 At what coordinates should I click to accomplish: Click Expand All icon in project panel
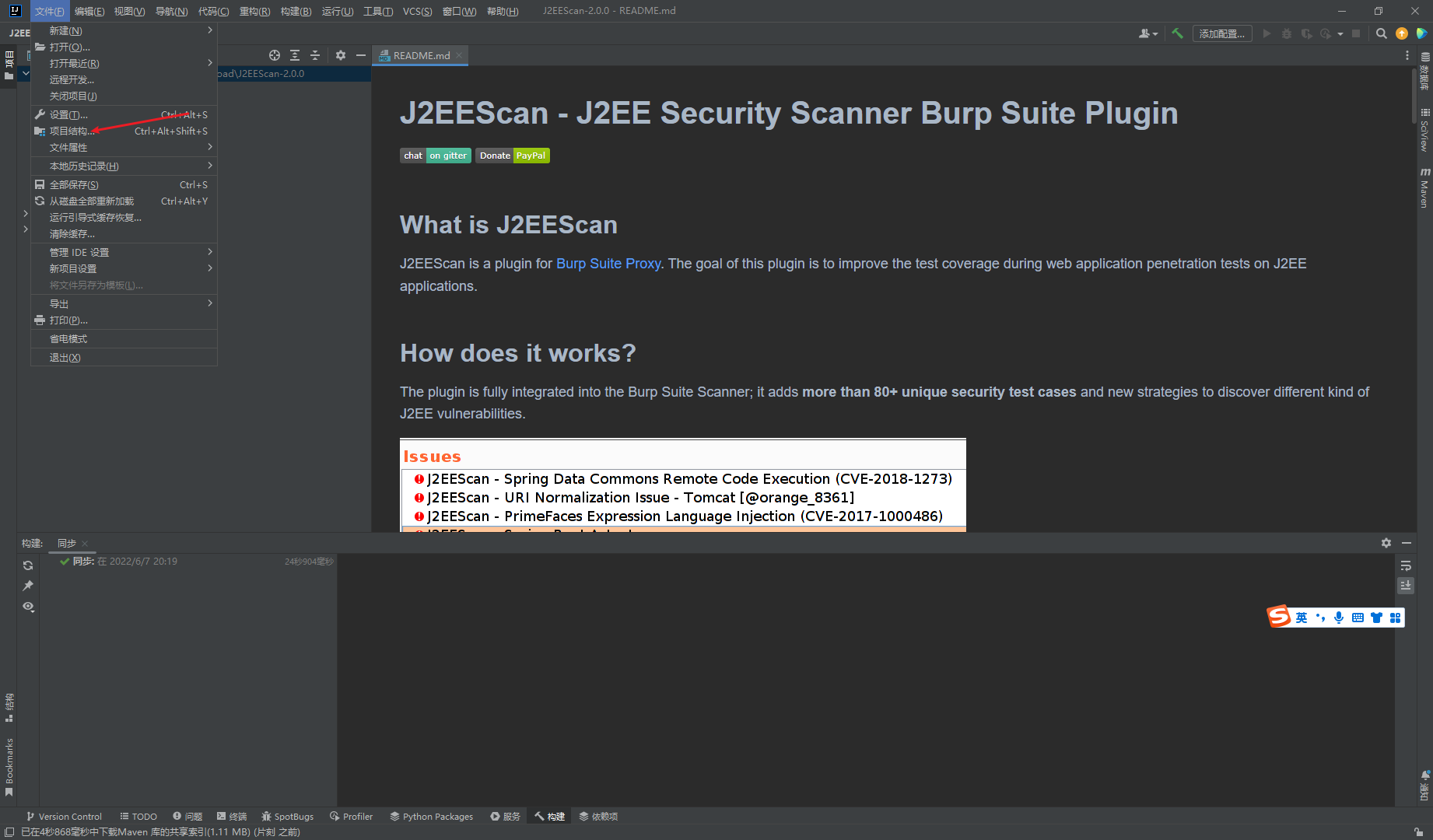(x=295, y=55)
